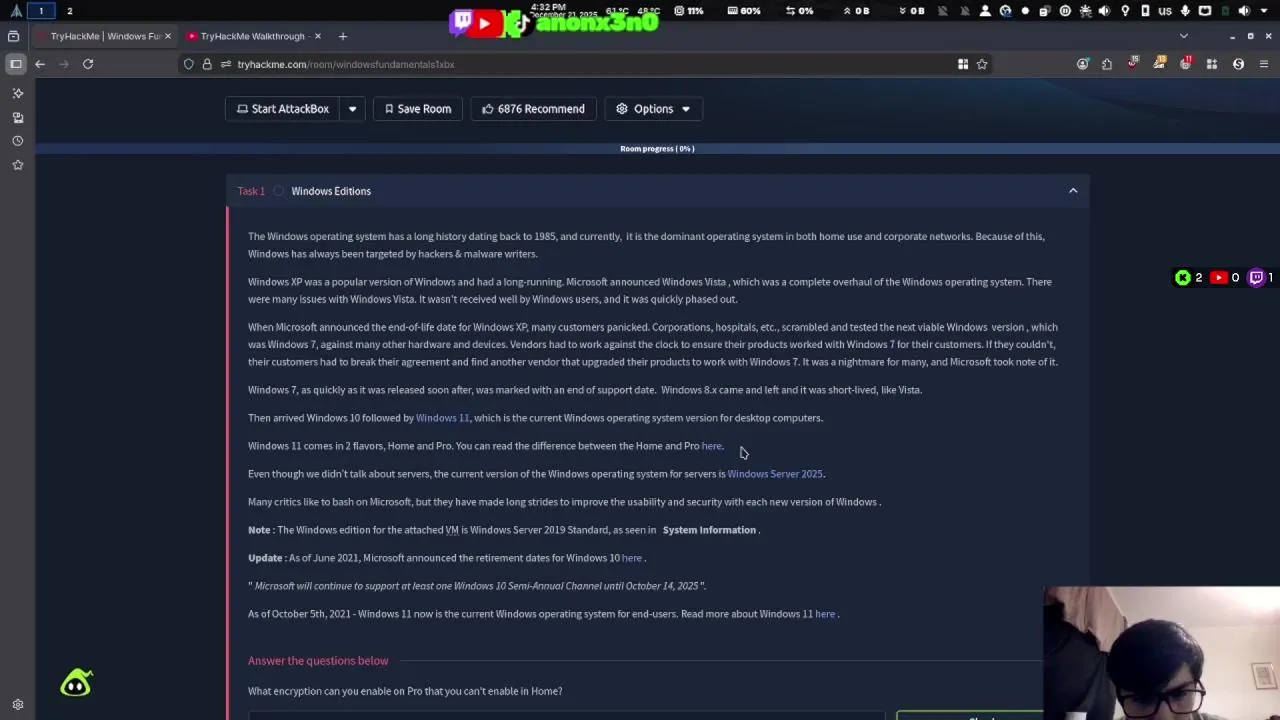
Task: Click the grid icon in address bar
Action: click(963, 64)
